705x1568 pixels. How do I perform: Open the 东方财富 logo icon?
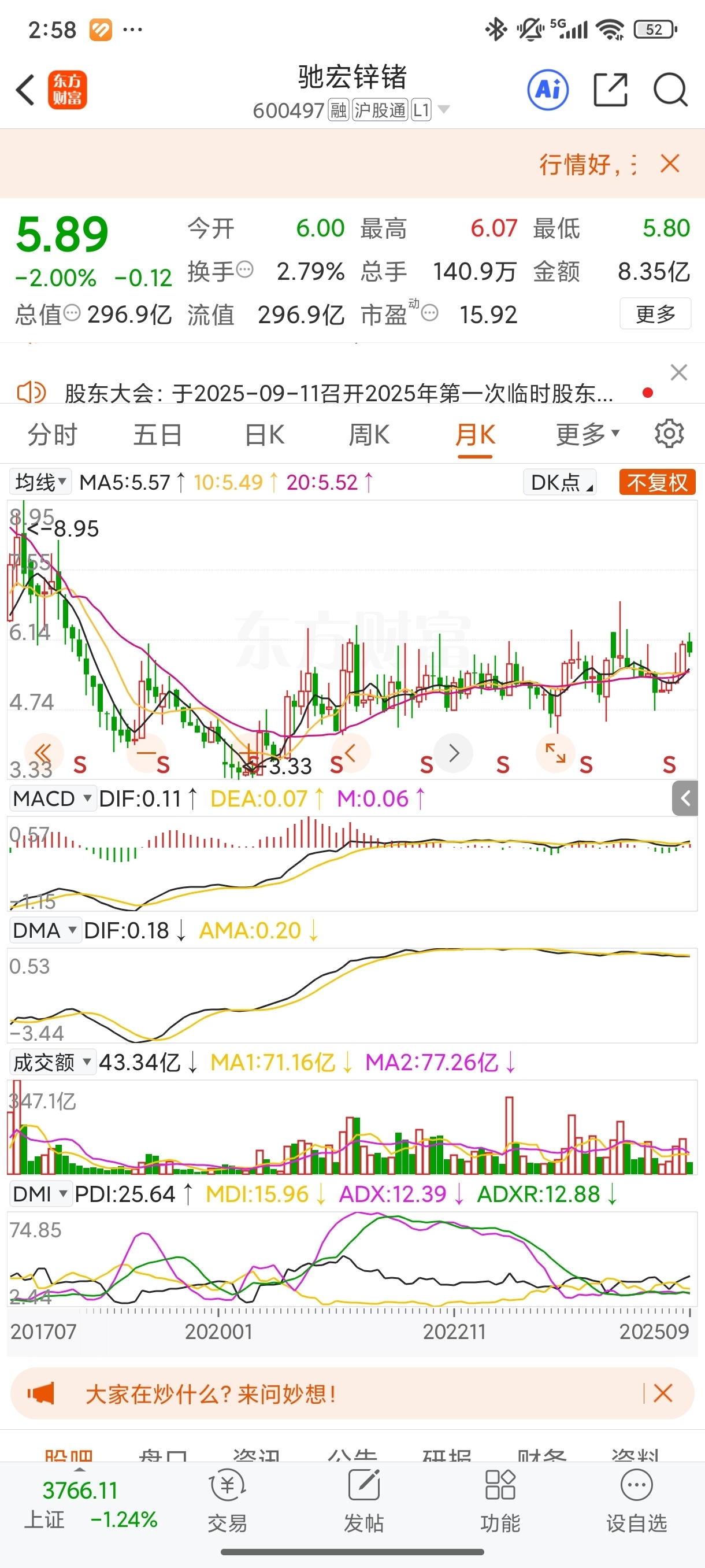pos(68,90)
